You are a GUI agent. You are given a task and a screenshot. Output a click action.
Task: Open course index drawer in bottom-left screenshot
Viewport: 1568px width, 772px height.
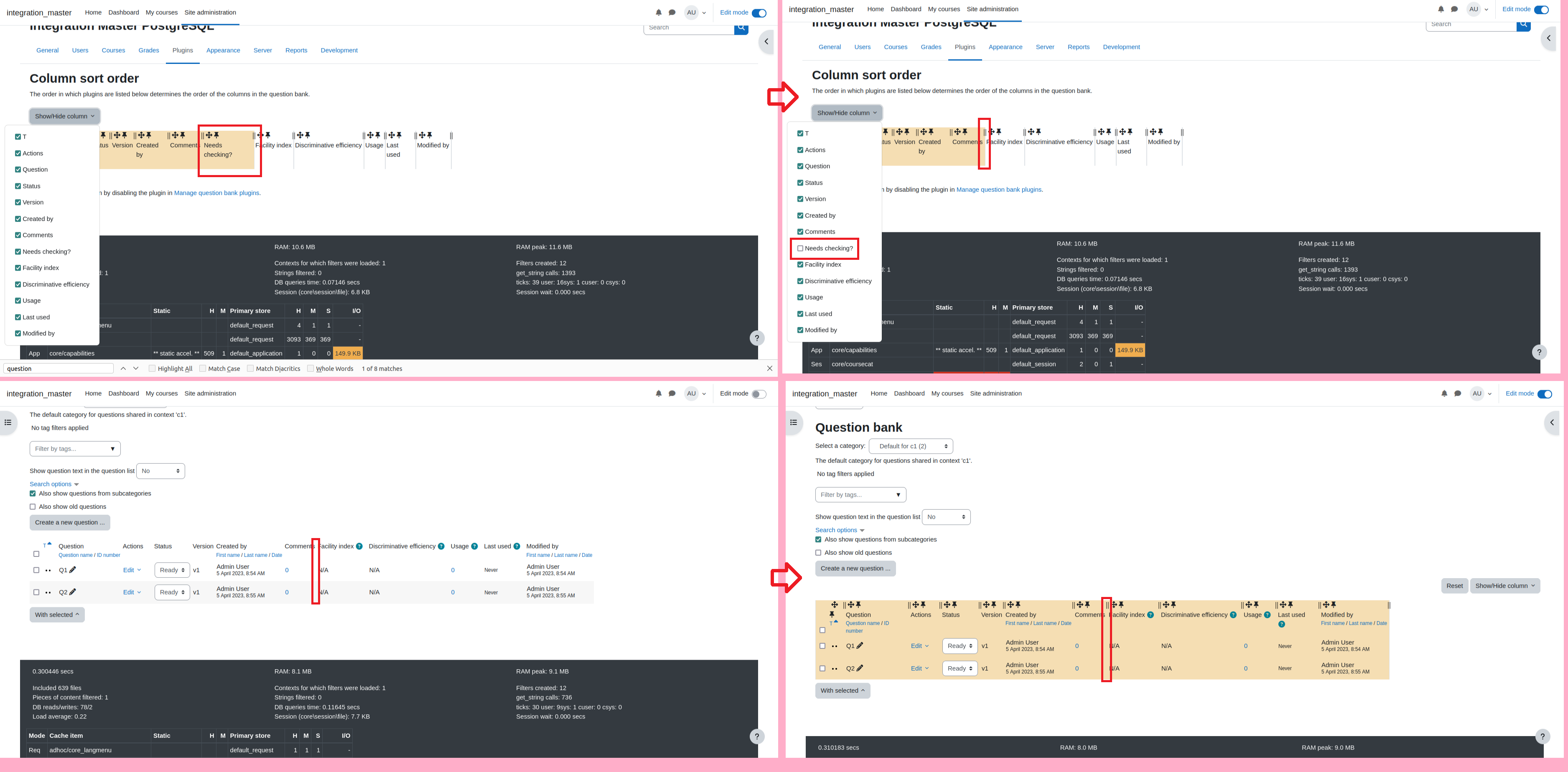pos(8,422)
